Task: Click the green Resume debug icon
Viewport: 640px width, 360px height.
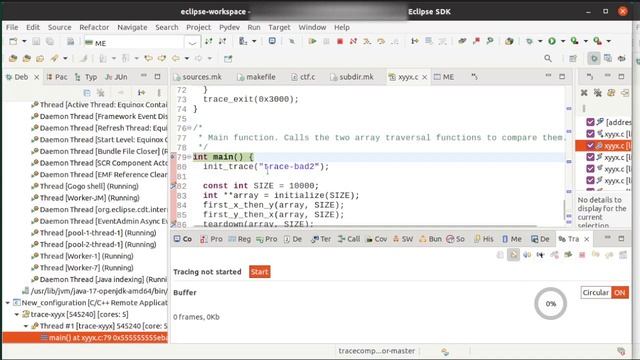Action: [x=312, y=41]
